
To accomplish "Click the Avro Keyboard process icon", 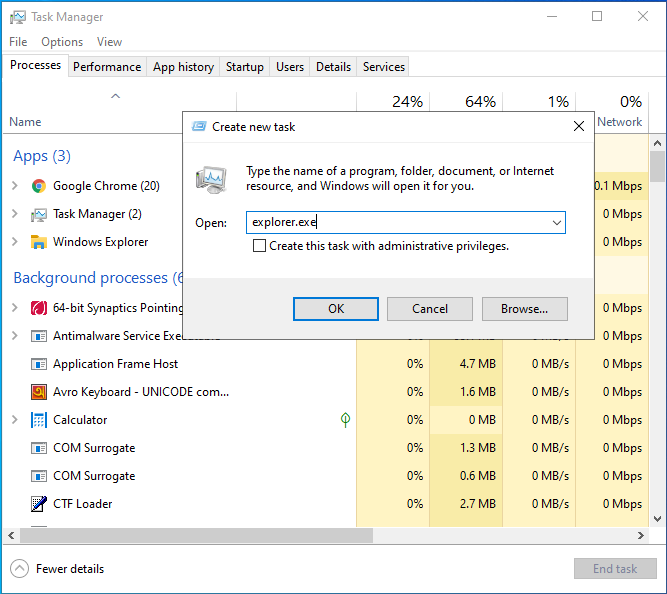I will tap(39, 392).
